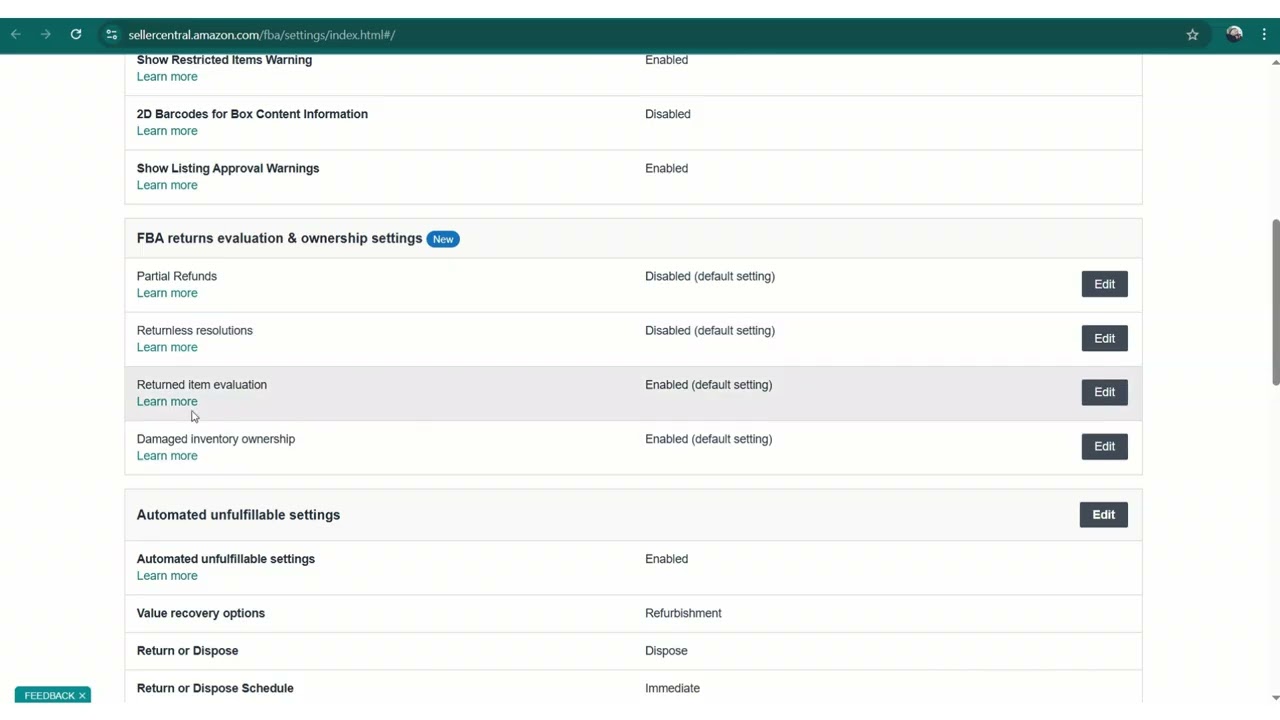Click 'Enabled' value for Automated unfulfillable settings
The height and width of the screenshot is (720, 1280).
(666, 559)
